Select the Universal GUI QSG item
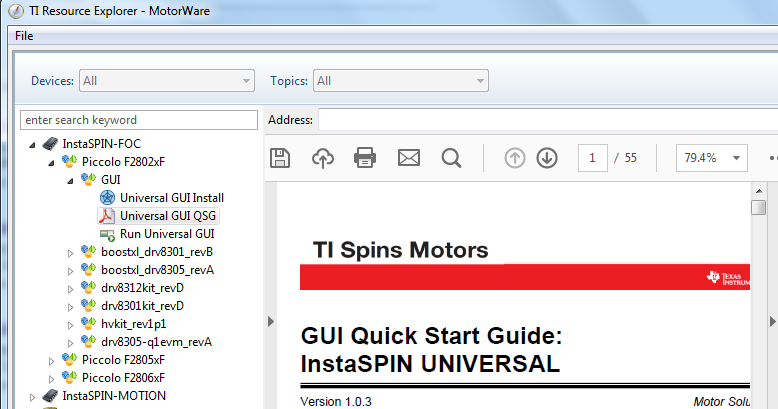Viewport: 778px width, 409px height. click(168, 216)
